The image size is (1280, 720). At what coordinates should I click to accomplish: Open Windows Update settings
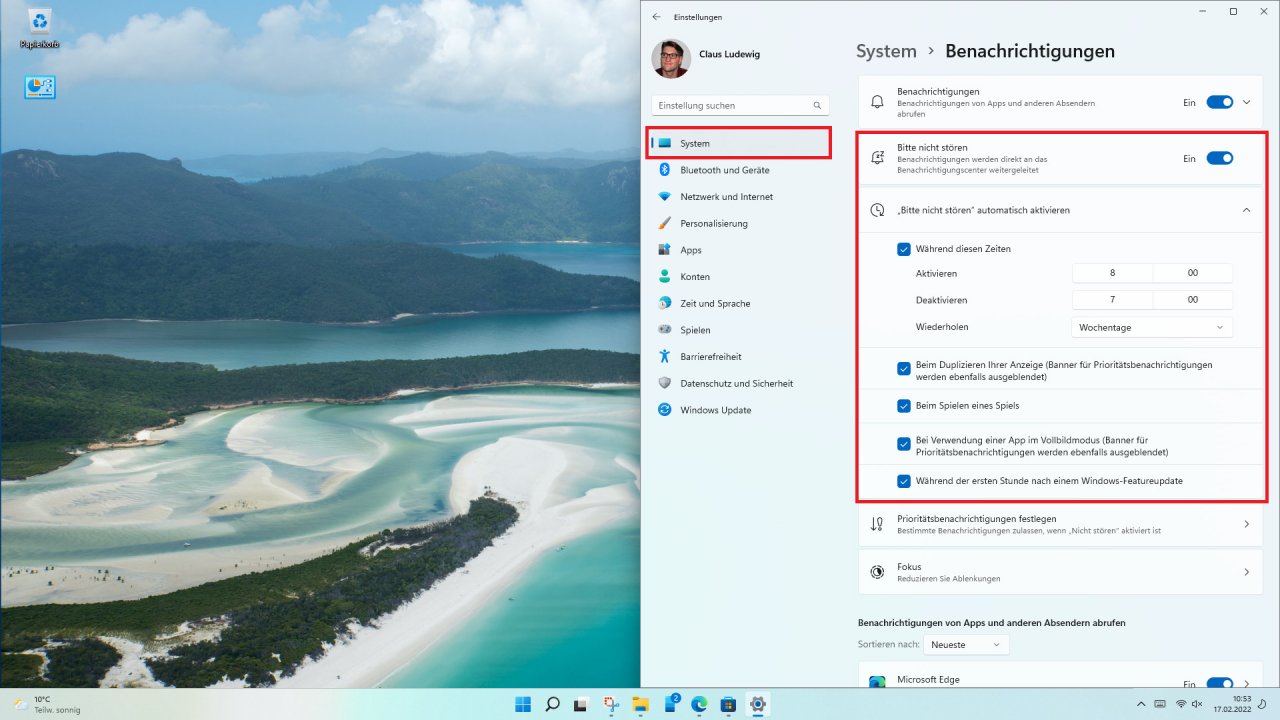point(740,410)
